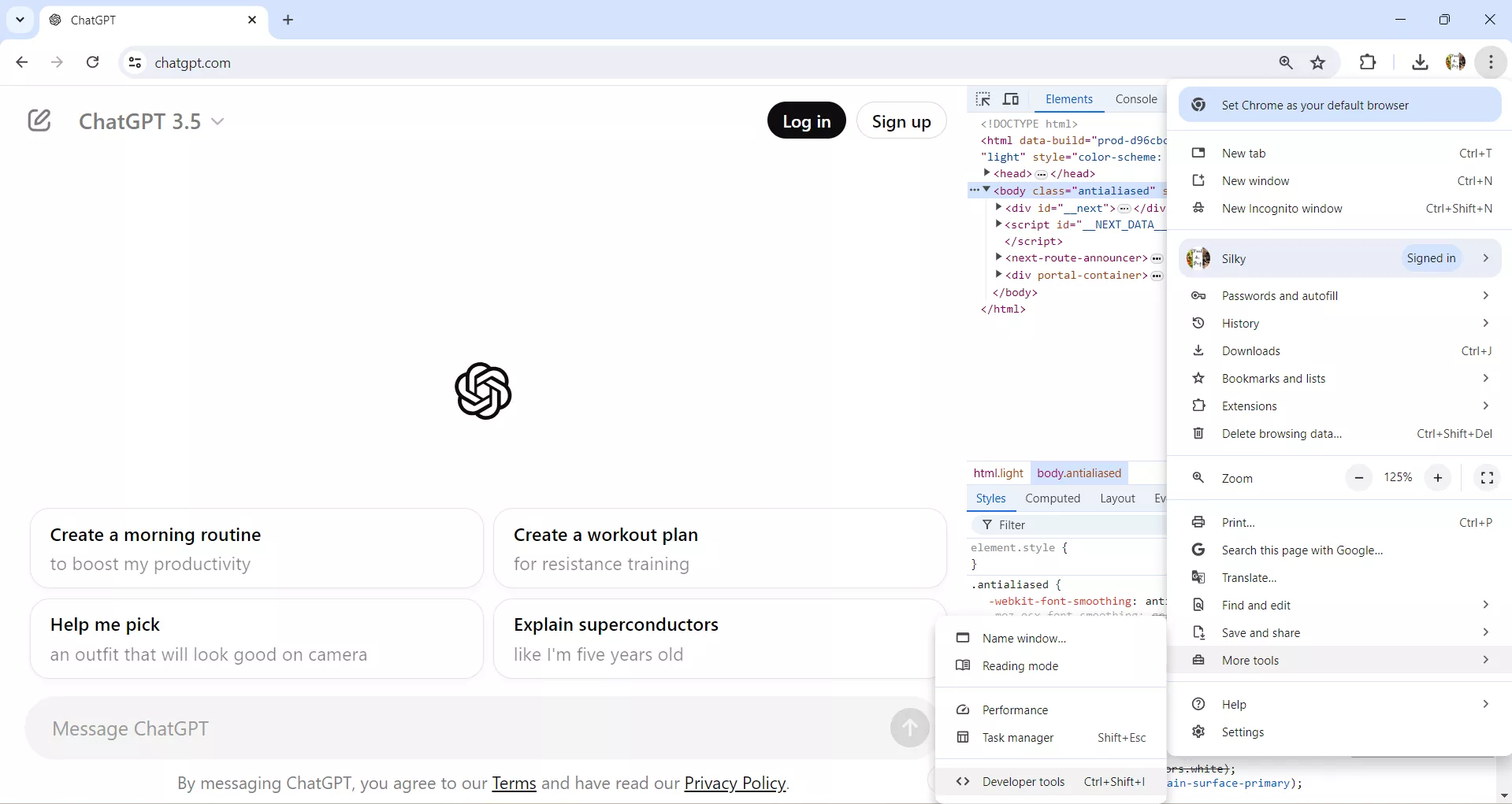The height and width of the screenshot is (804, 1512).
Task: Send the message with the arrow icon
Action: pos(909,728)
